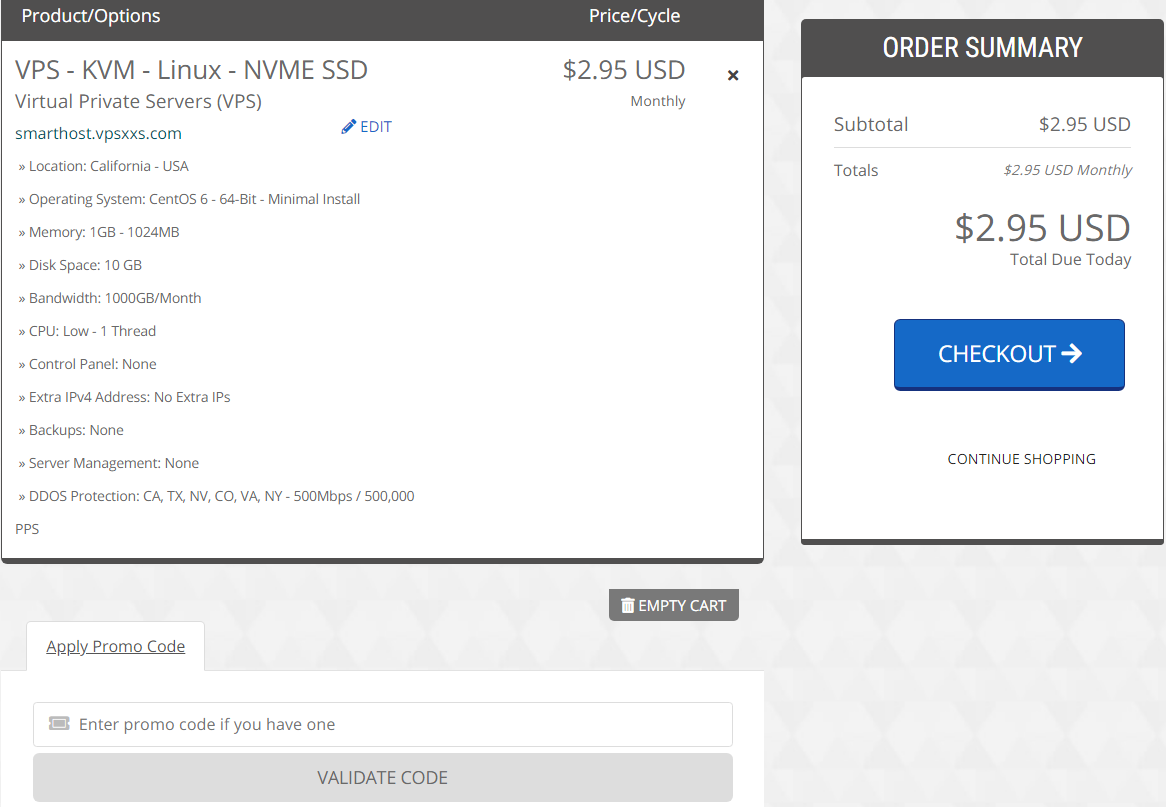
Task: Click the arrow icon on Checkout button
Action: pos(1072,353)
